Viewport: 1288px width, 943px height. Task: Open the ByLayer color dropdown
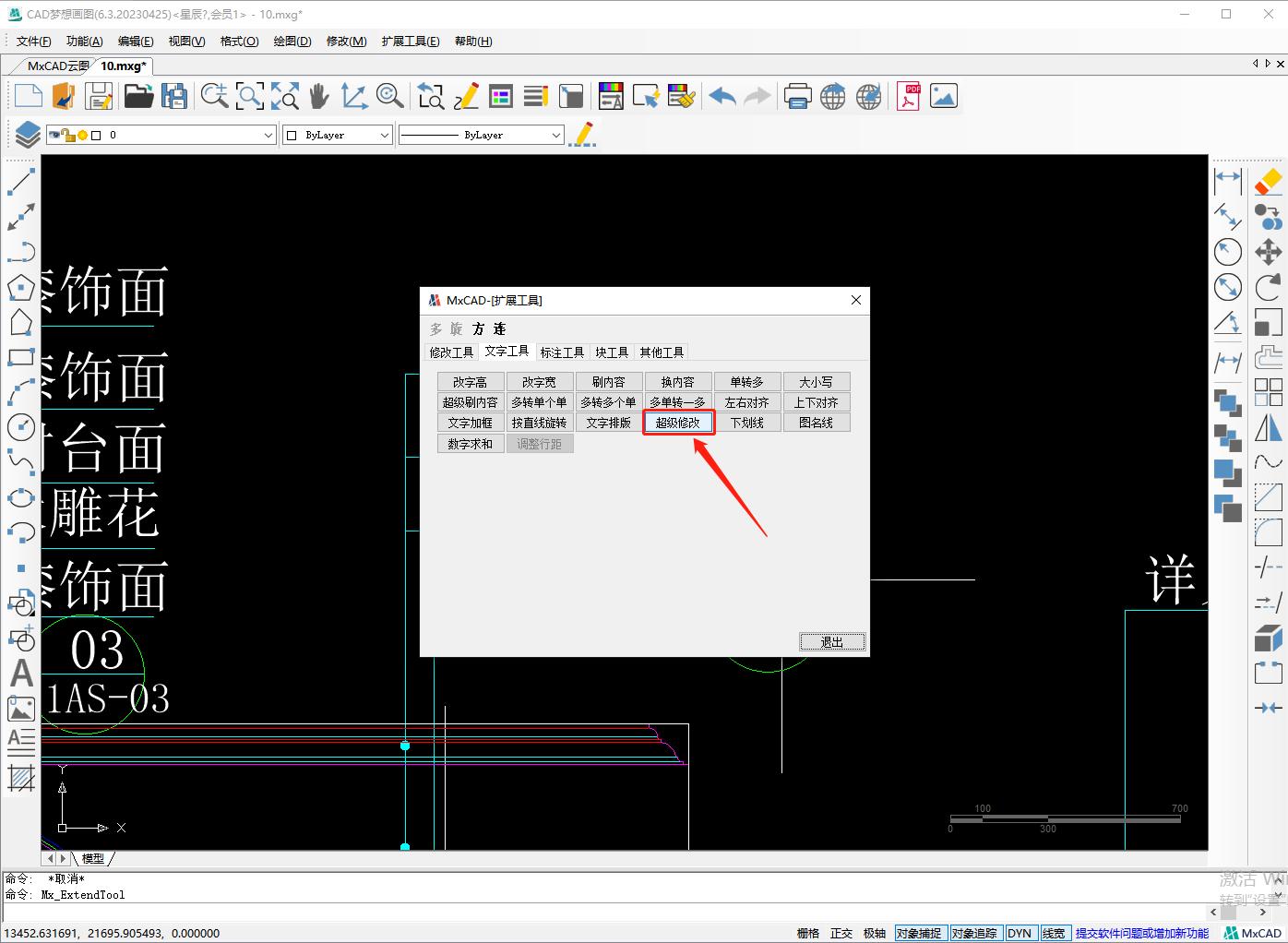pyautogui.click(x=384, y=135)
